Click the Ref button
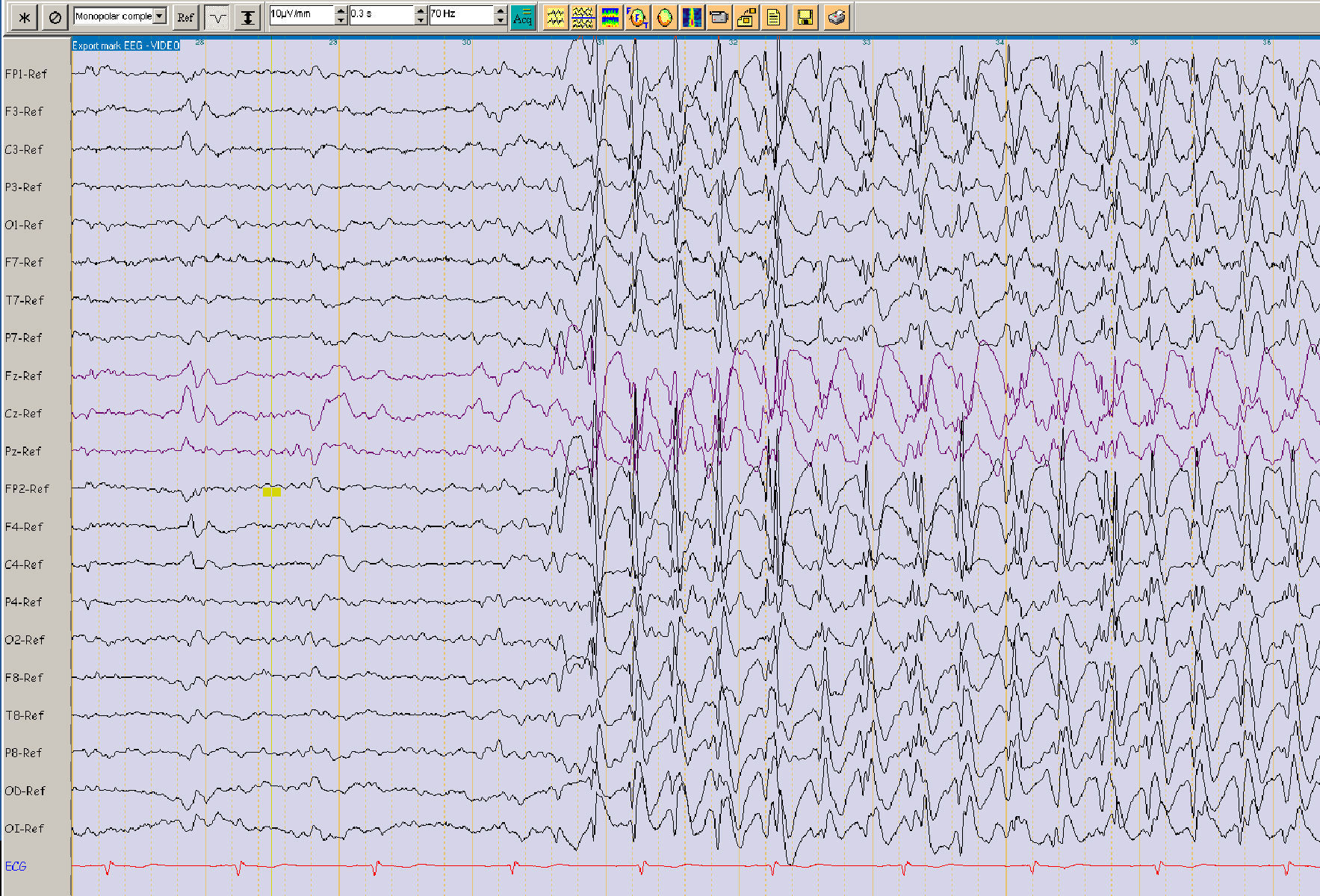The height and width of the screenshot is (896, 1320). [x=185, y=17]
